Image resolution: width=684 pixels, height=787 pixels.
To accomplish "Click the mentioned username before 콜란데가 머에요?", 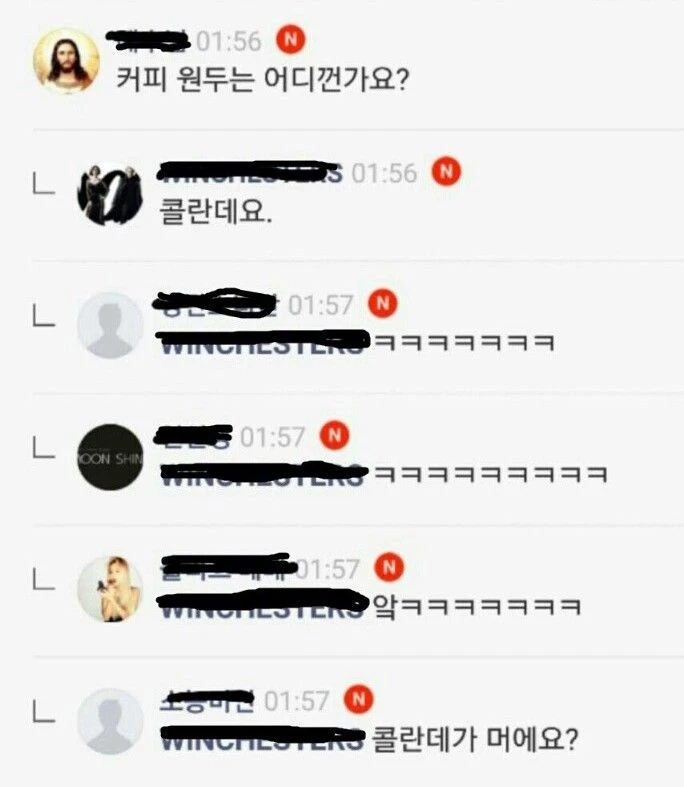I will point(261,738).
